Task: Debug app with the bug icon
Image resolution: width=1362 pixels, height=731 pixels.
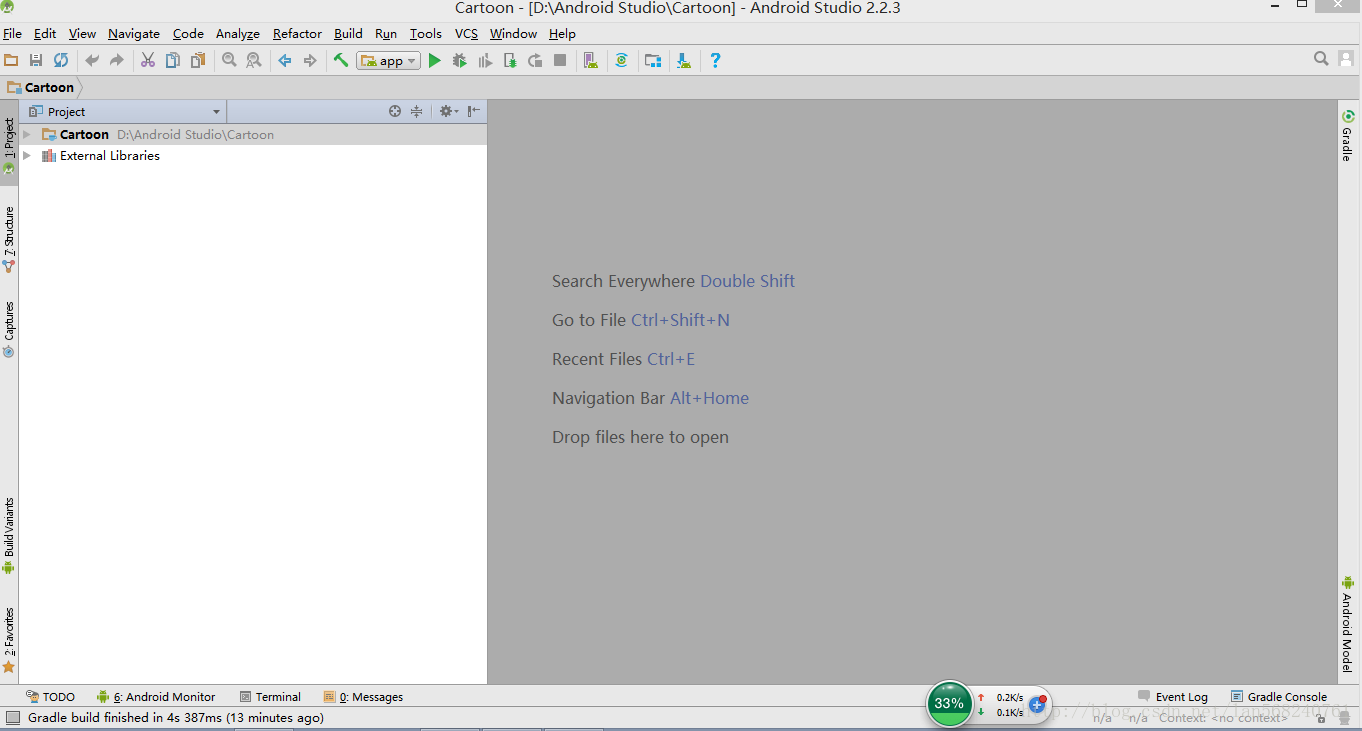Action: pyautogui.click(x=460, y=60)
